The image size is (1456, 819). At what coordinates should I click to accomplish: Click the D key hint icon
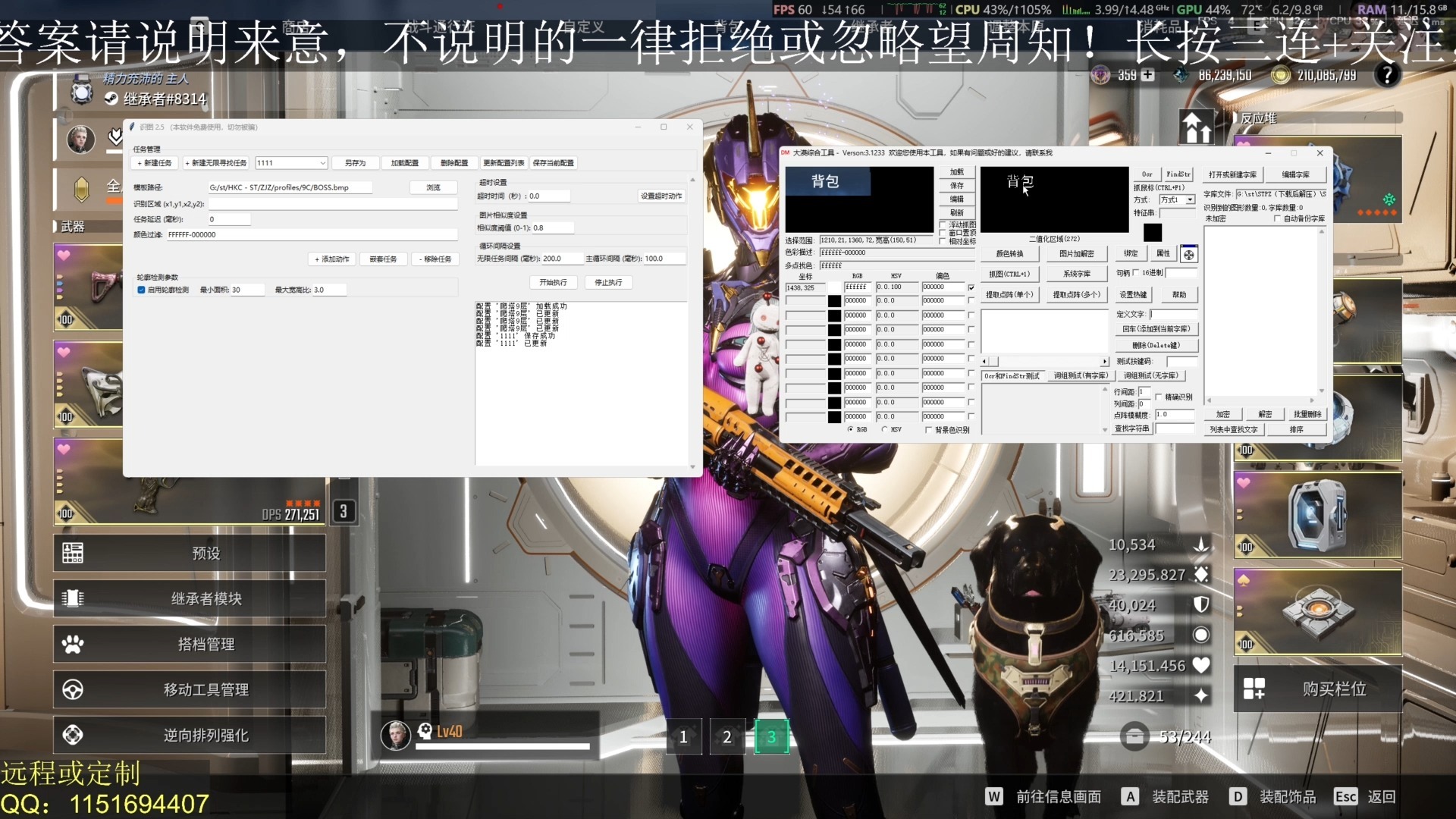(x=1238, y=796)
